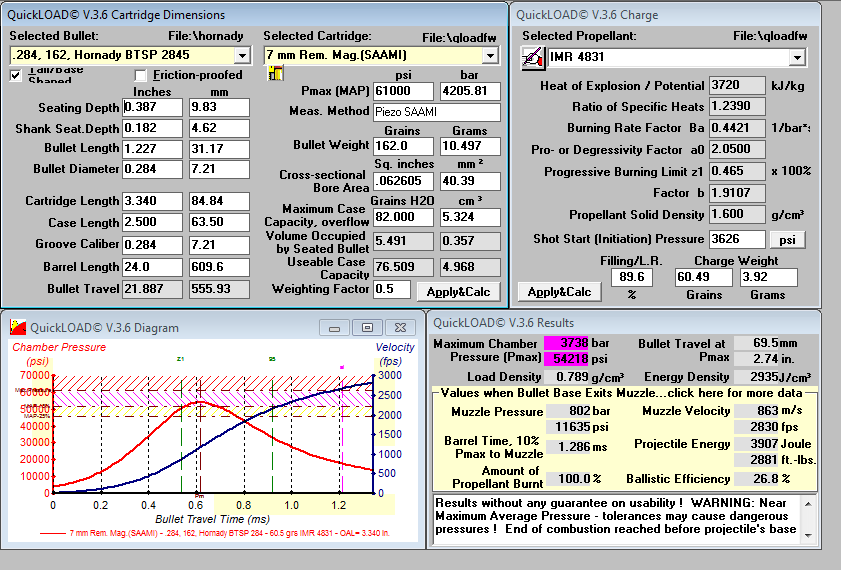Viewport: 841px width, 570px height.
Task: Click the Bullet Length inches field
Action: (152, 149)
